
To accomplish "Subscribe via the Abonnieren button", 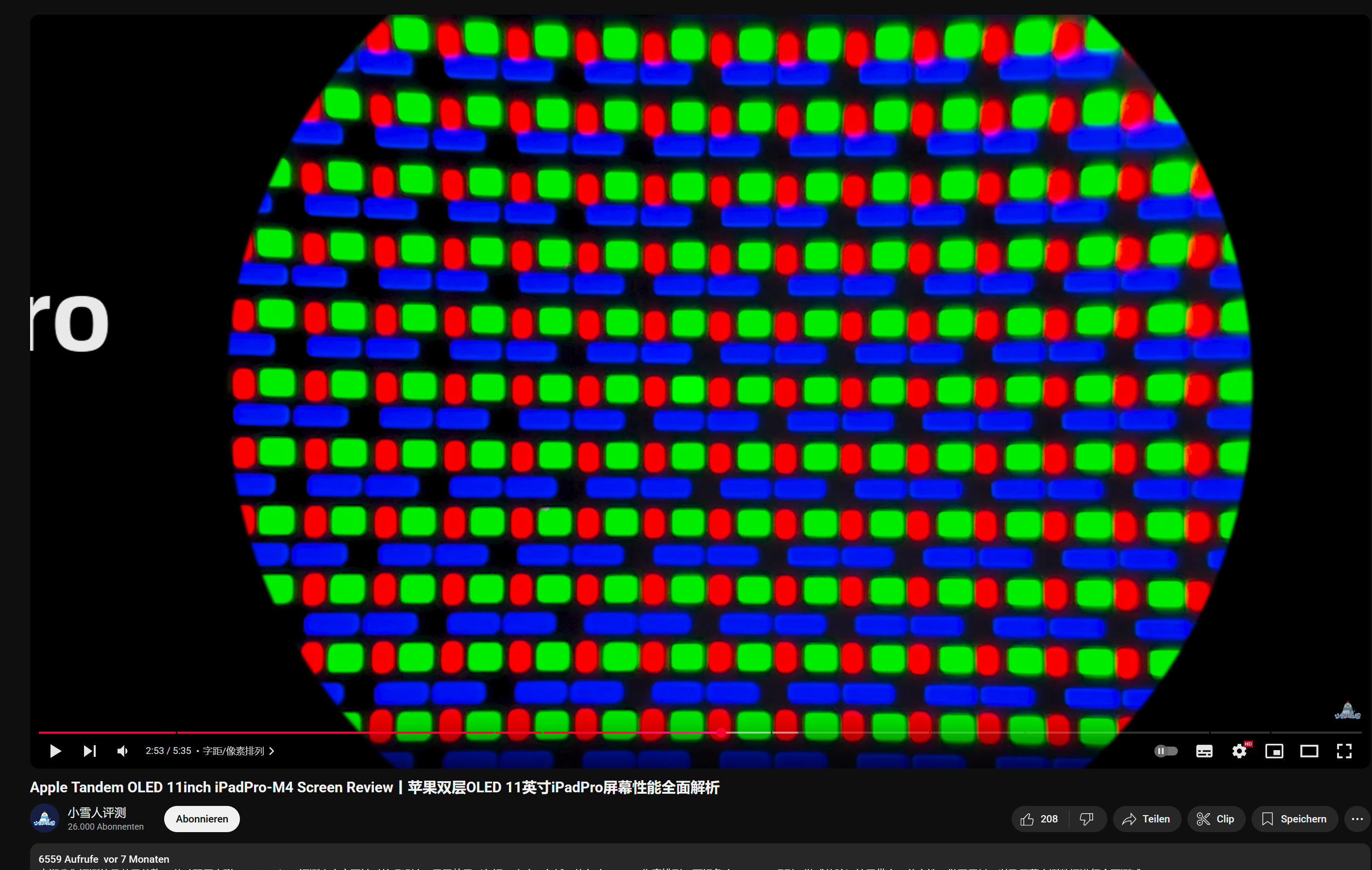I will pyautogui.click(x=201, y=819).
